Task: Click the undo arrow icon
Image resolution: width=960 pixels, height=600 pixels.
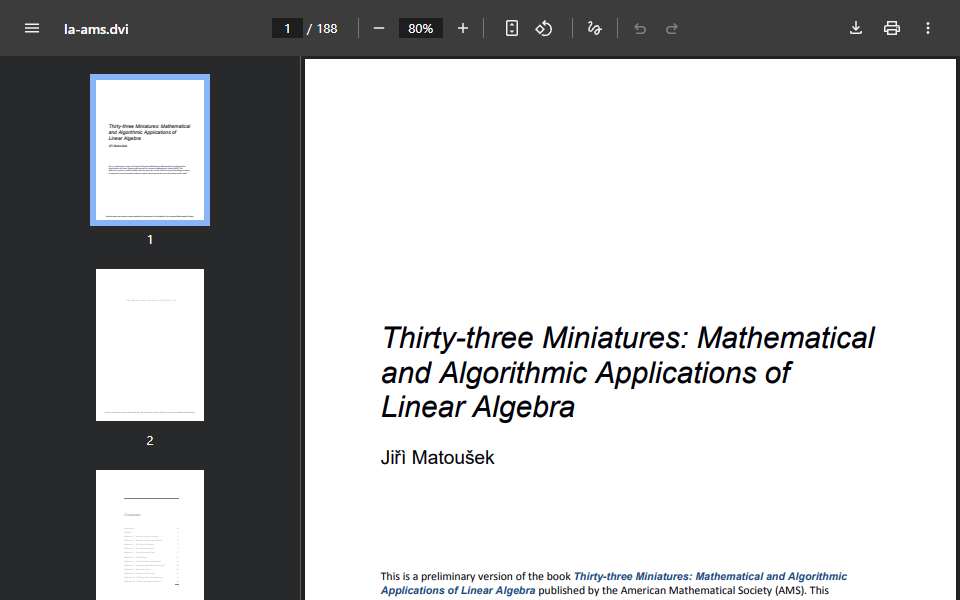Action: (640, 29)
